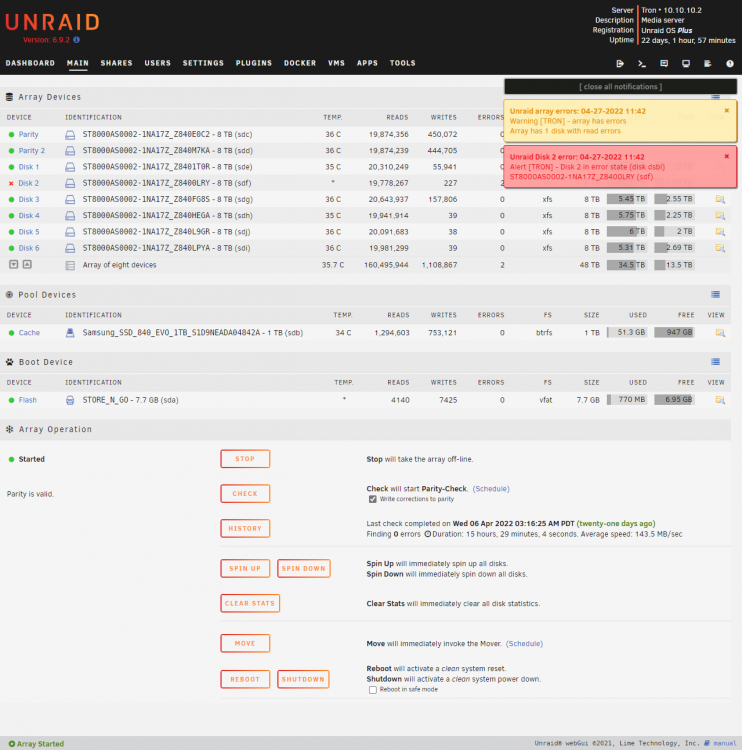Go to the Settings tab
742x750 pixels.
(x=203, y=63)
